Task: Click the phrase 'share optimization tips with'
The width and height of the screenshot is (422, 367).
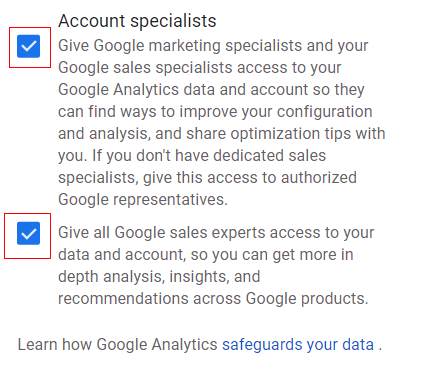Action: 286,134
